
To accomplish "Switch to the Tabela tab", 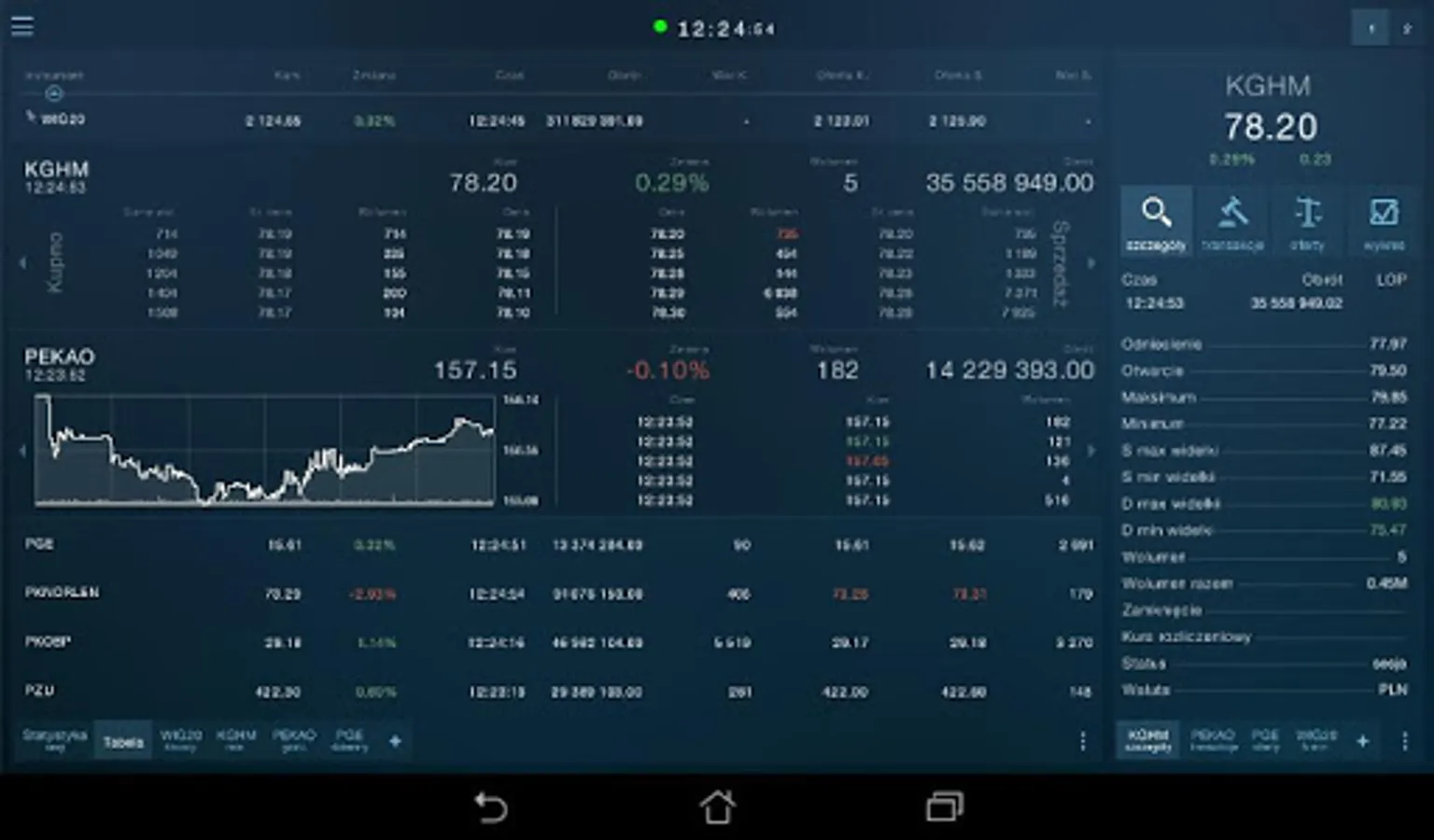I will point(123,741).
